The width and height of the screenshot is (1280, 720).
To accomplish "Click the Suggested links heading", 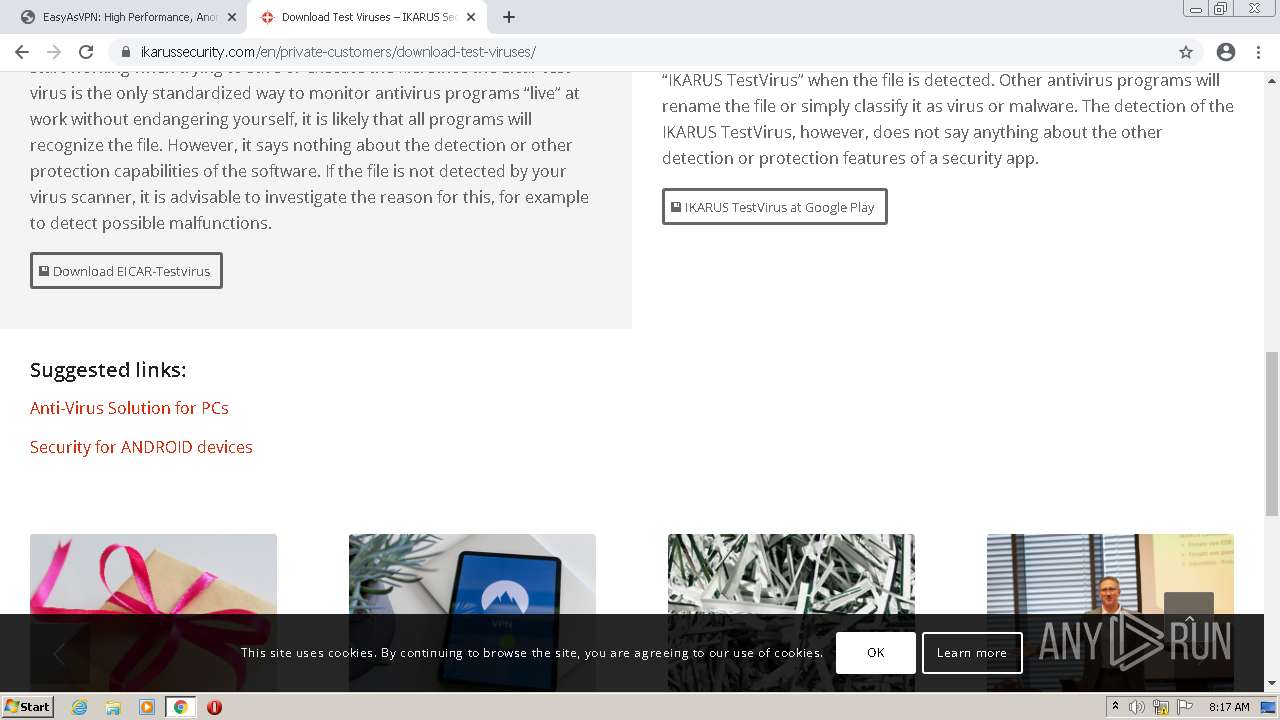I will (x=108, y=370).
